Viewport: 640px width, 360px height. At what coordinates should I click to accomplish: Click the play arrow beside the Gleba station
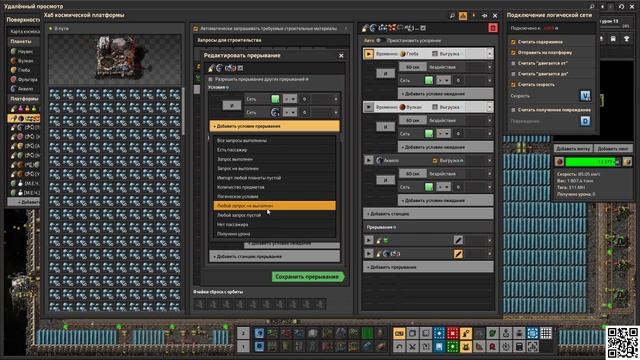[369, 53]
